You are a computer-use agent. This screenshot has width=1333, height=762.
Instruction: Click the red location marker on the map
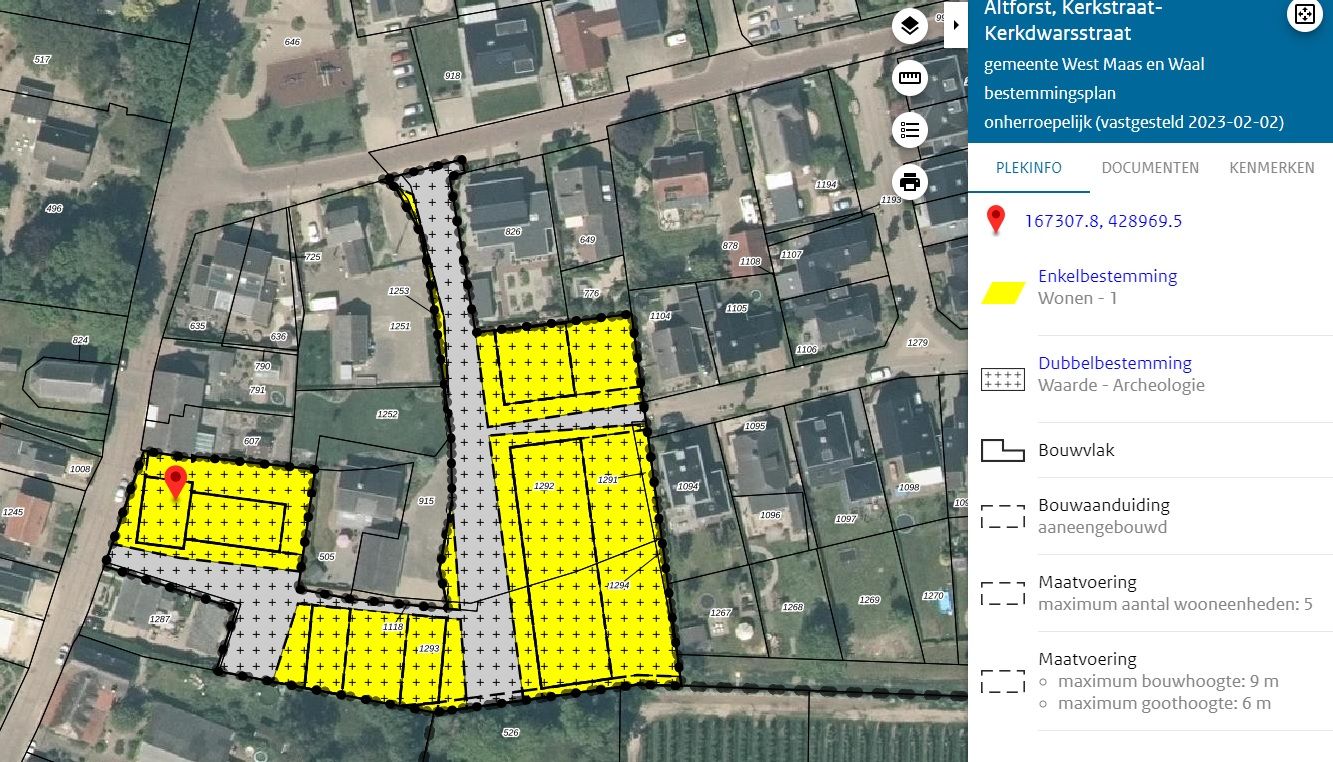[x=176, y=482]
